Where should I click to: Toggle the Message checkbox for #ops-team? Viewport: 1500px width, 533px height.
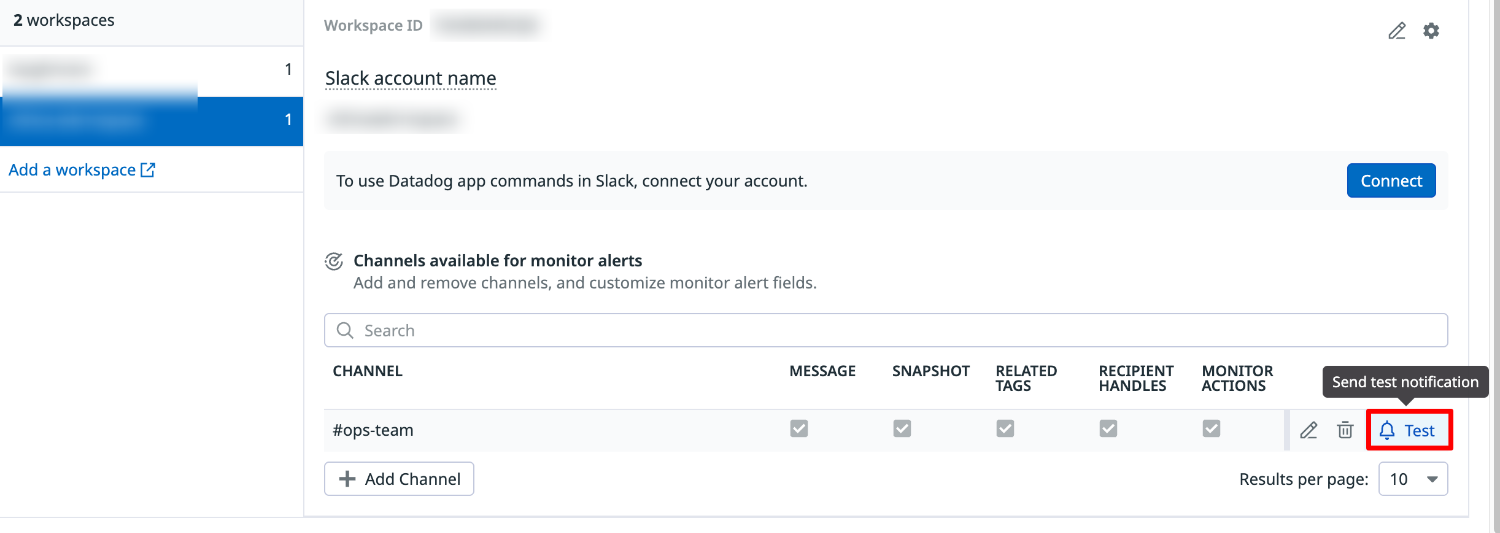tap(799, 429)
